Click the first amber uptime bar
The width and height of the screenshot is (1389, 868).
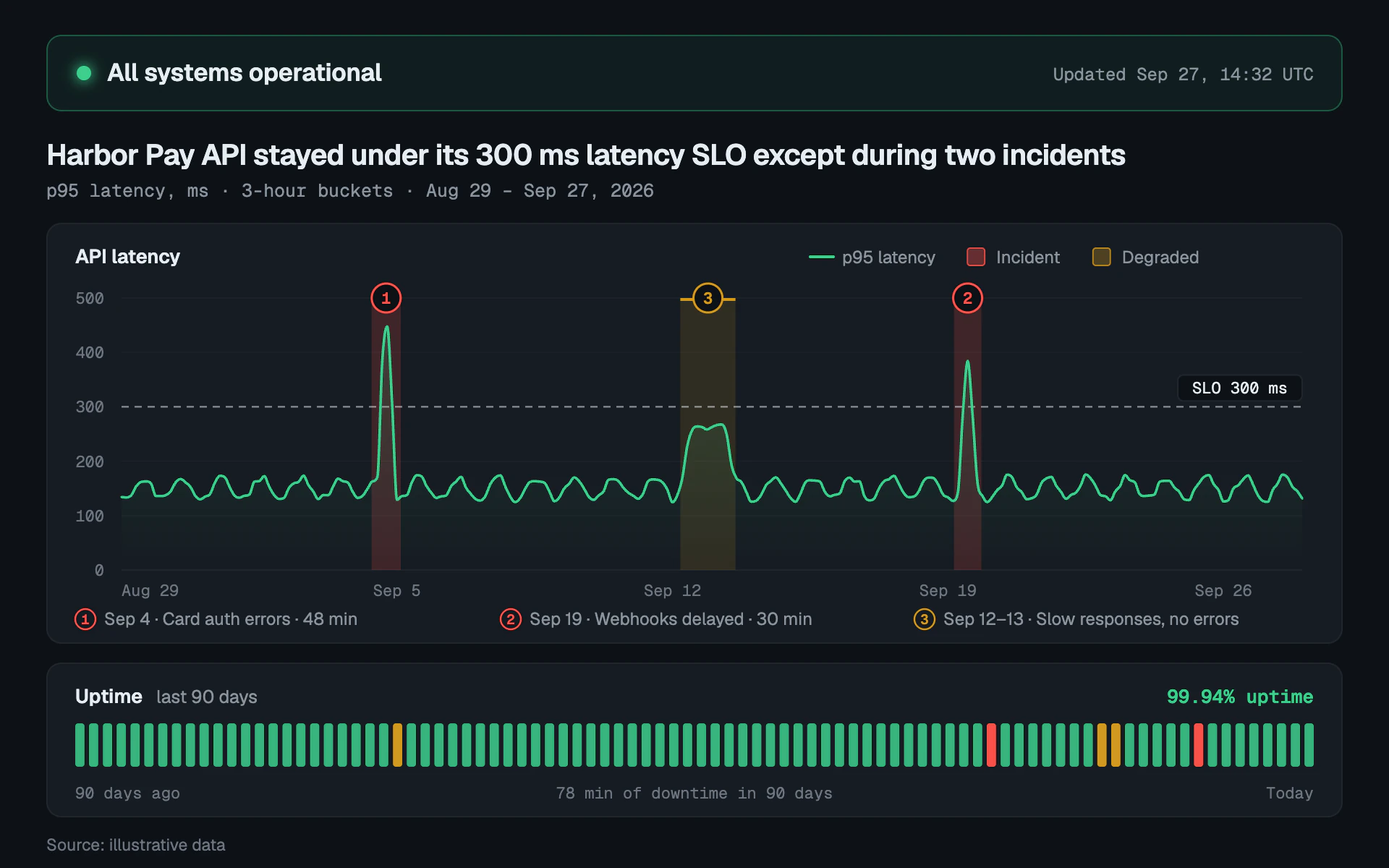(x=397, y=745)
